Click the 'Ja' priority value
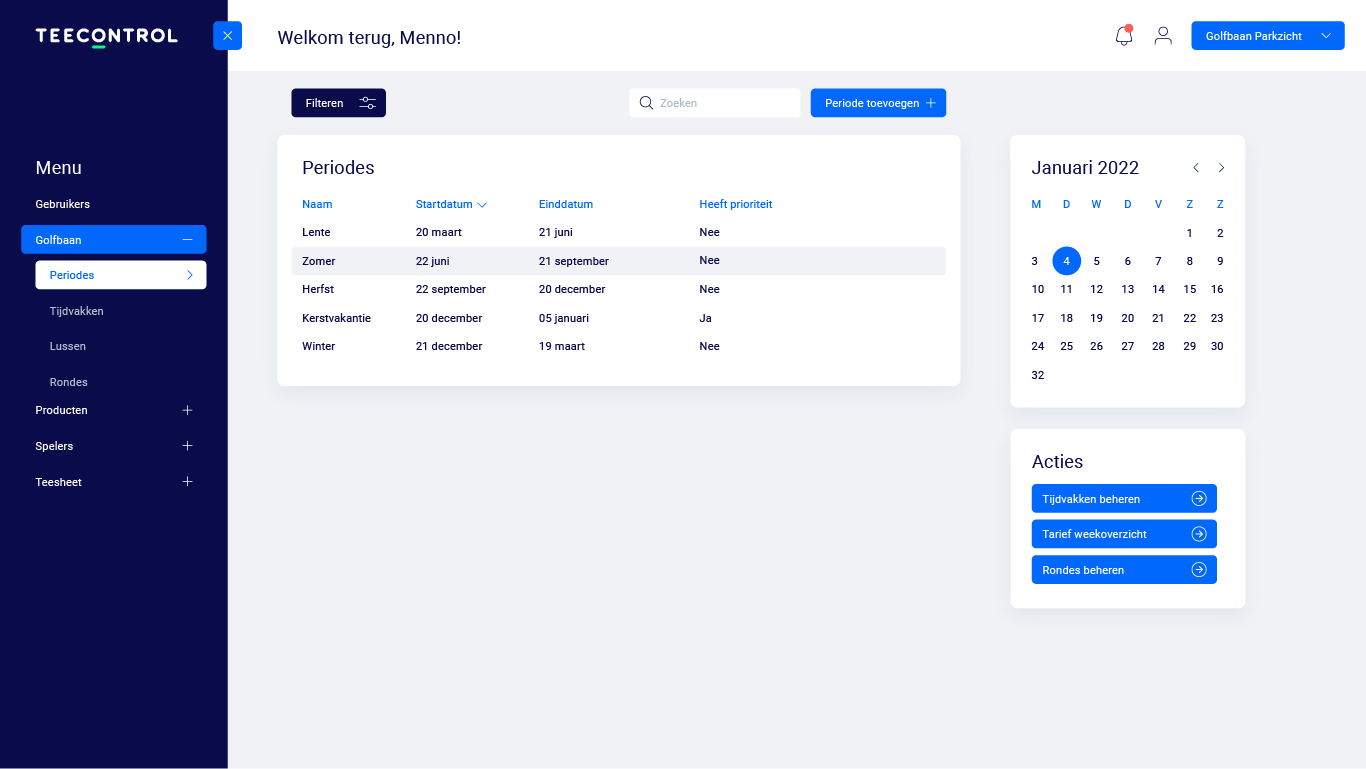Viewport: 1366px width, 769px height. point(705,318)
